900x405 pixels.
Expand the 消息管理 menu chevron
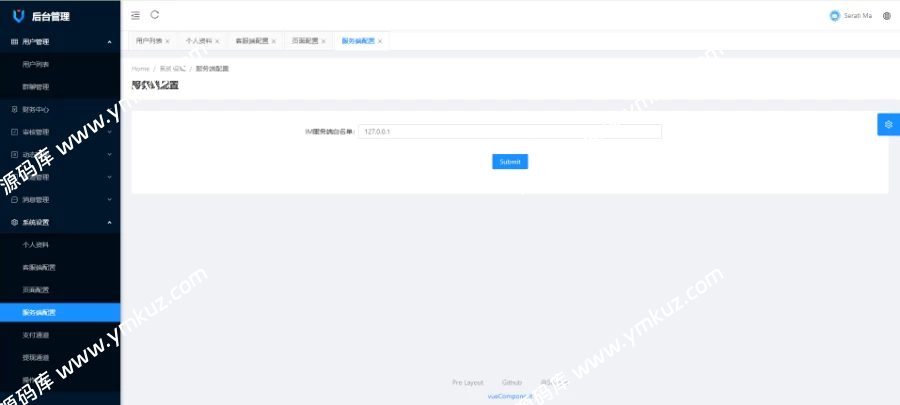tap(110, 200)
